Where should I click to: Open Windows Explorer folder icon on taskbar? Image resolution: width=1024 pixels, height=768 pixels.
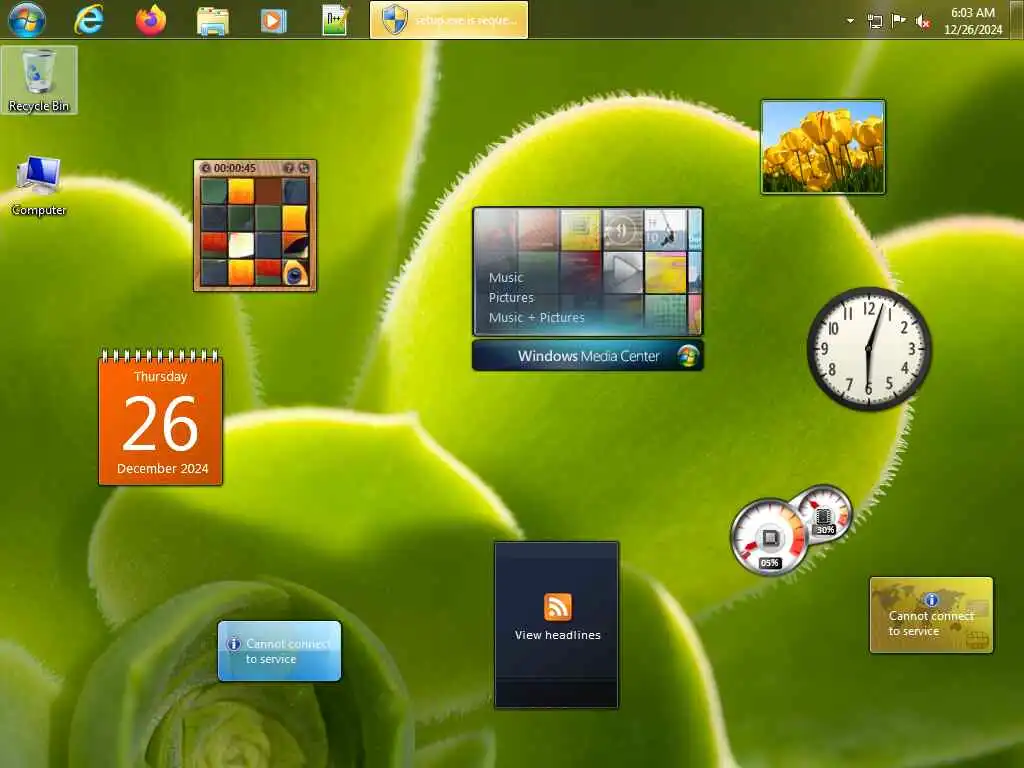[213, 21]
